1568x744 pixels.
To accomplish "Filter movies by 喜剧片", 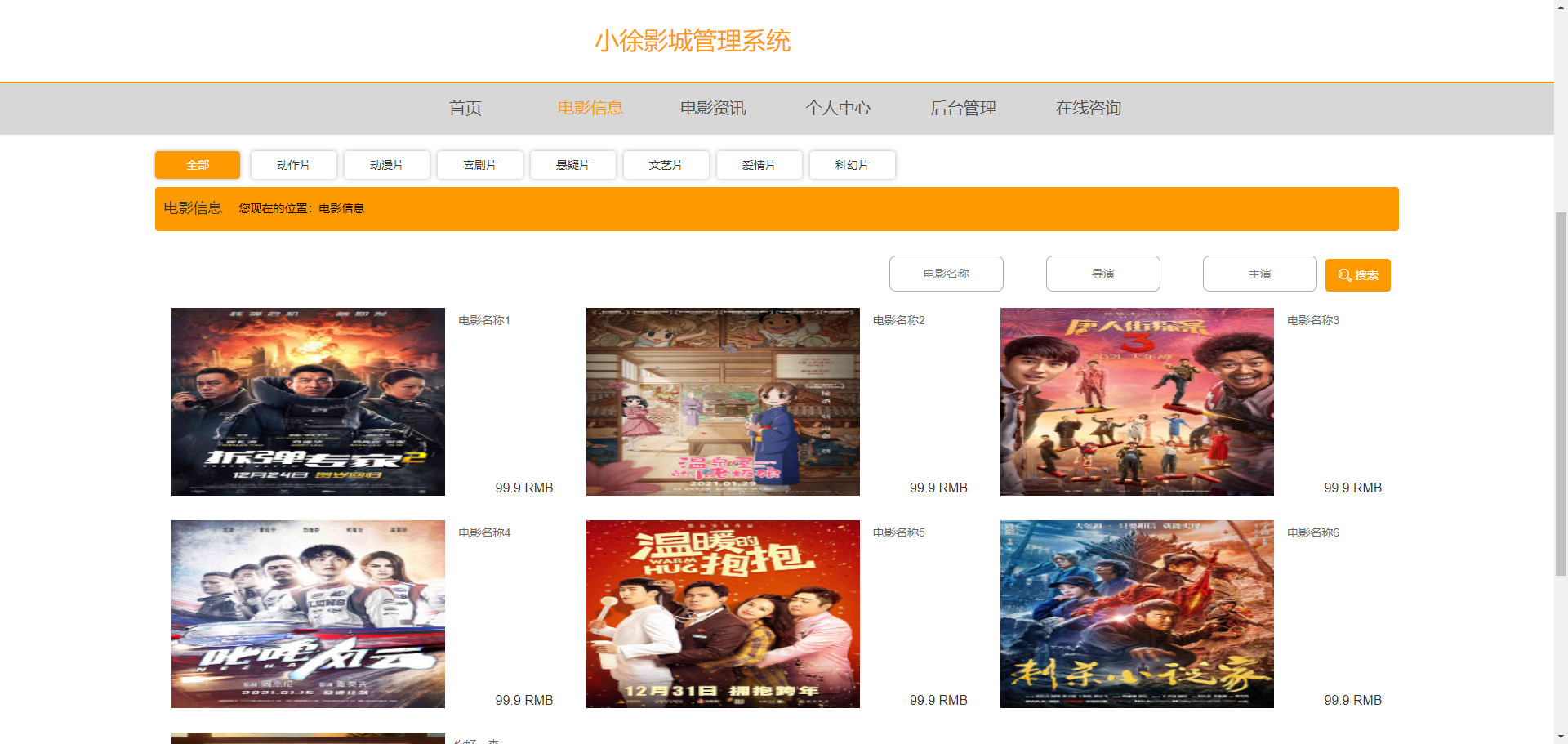I will [x=480, y=165].
